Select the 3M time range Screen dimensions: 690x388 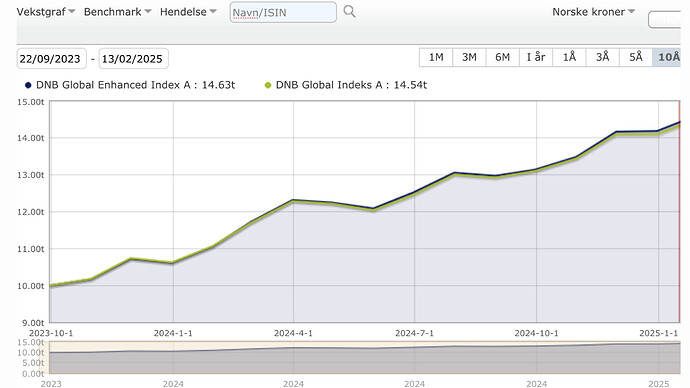point(469,57)
